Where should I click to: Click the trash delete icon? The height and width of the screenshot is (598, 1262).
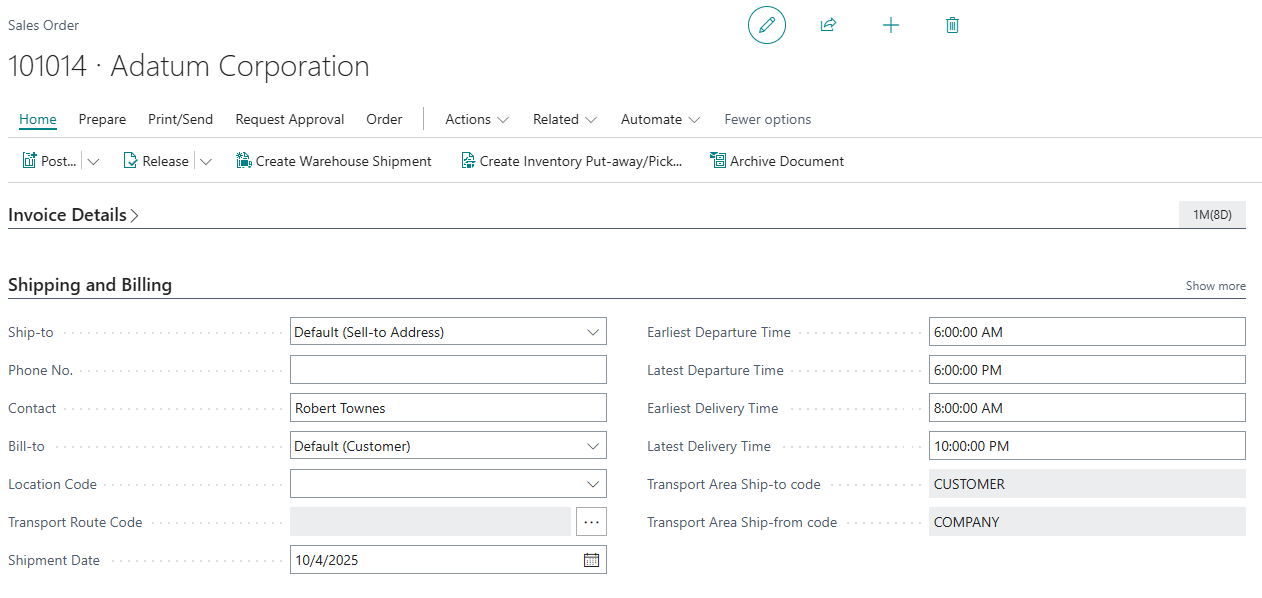(952, 25)
